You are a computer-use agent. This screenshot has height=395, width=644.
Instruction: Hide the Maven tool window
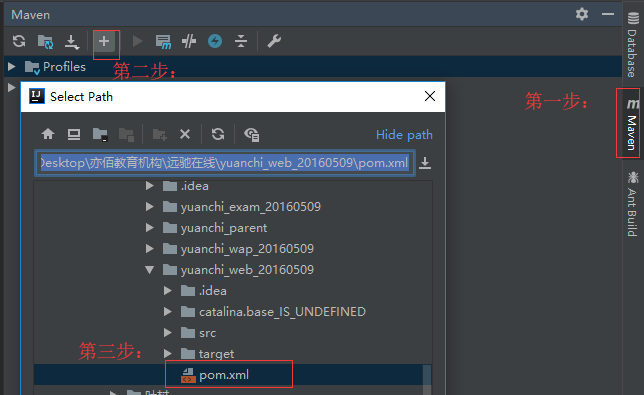click(608, 14)
